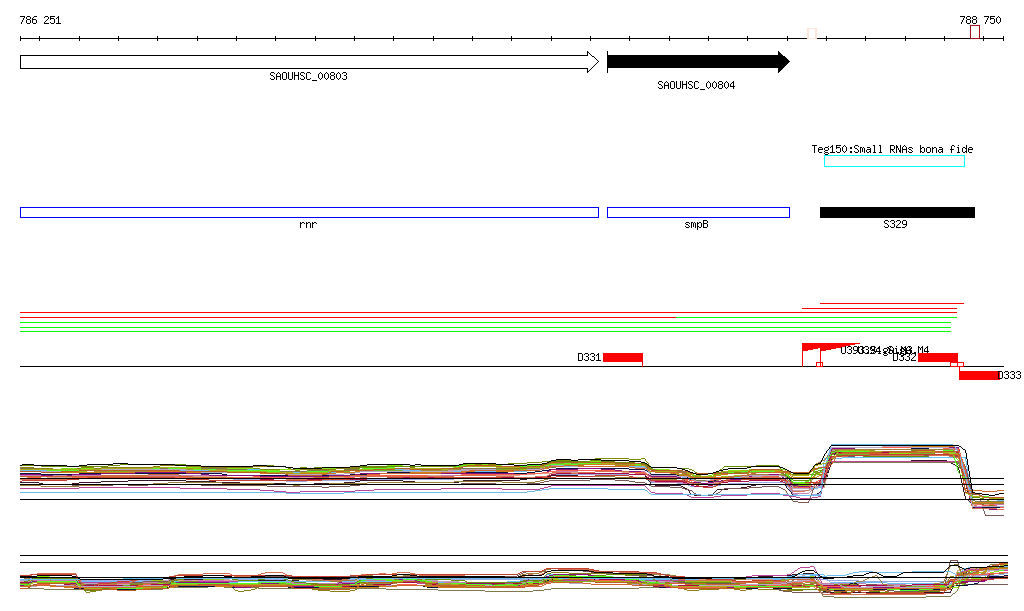Select the red D333 block
This screenshot has width=1024, height=611.
click(x=978, y=375)
